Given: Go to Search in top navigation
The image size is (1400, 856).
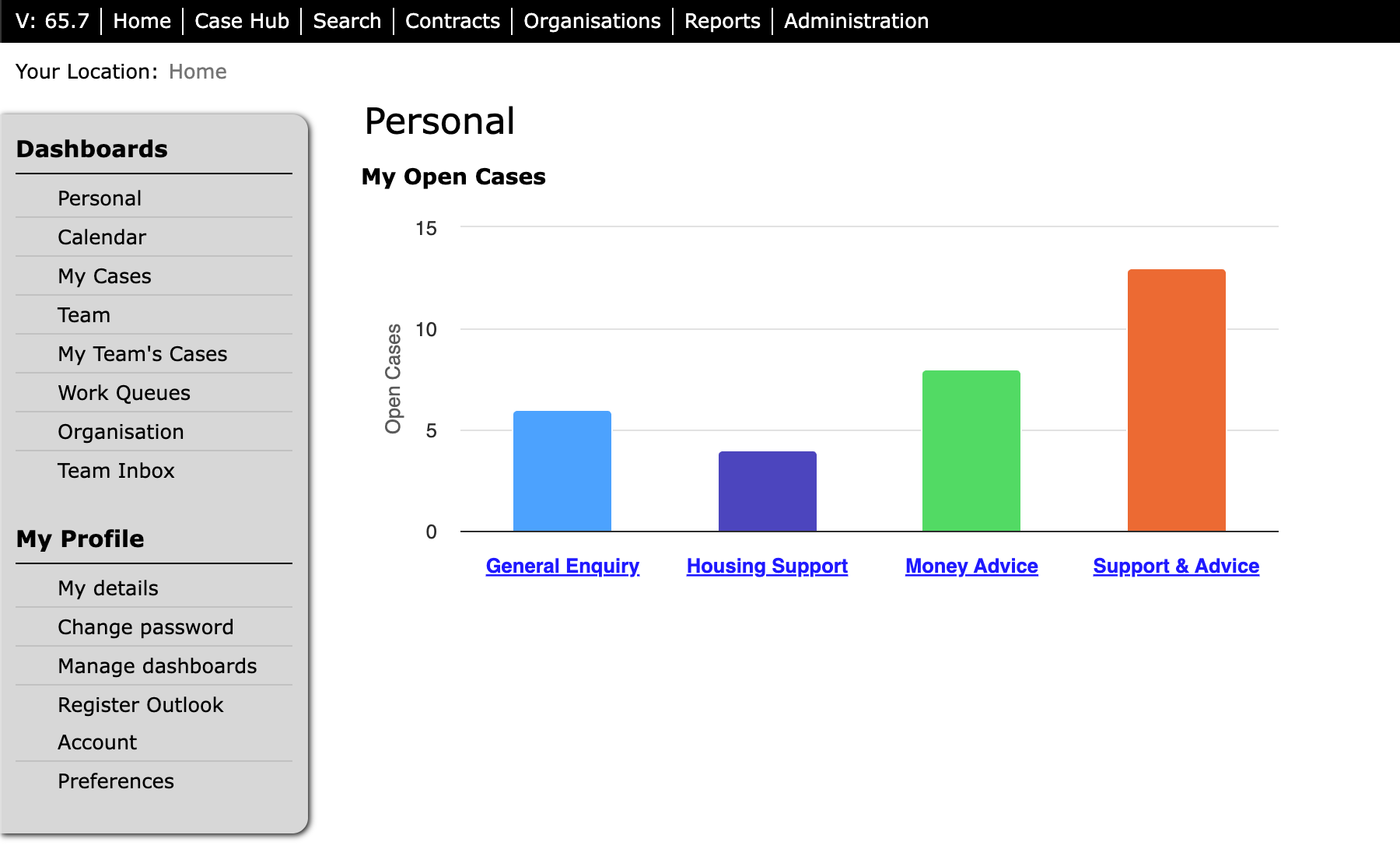Looking at the screenshot, I should click(347, 21).
